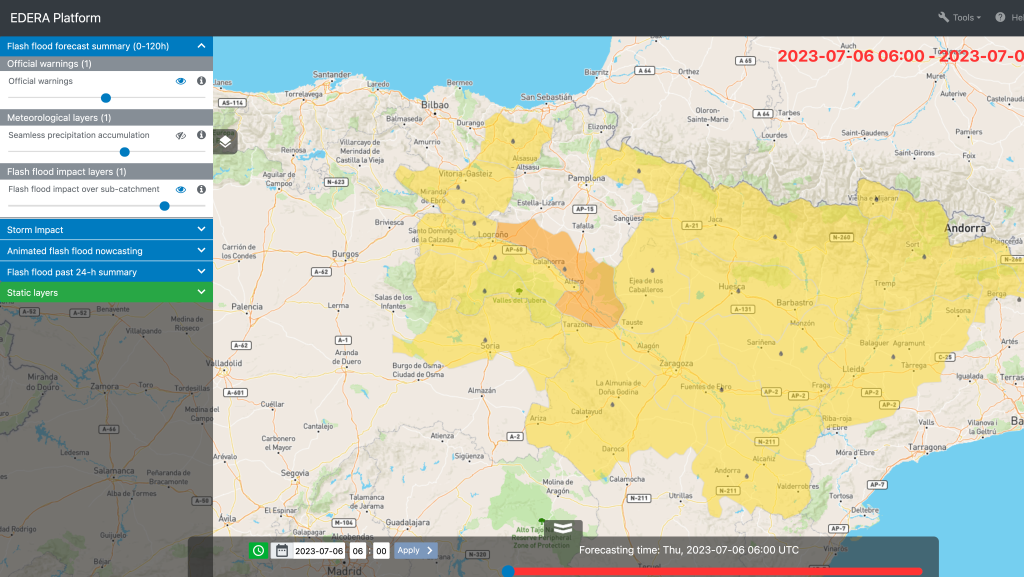The image size is (1024, 577).
Task: Collapse the bottom time panel chevron
Action: pos(563,528)
